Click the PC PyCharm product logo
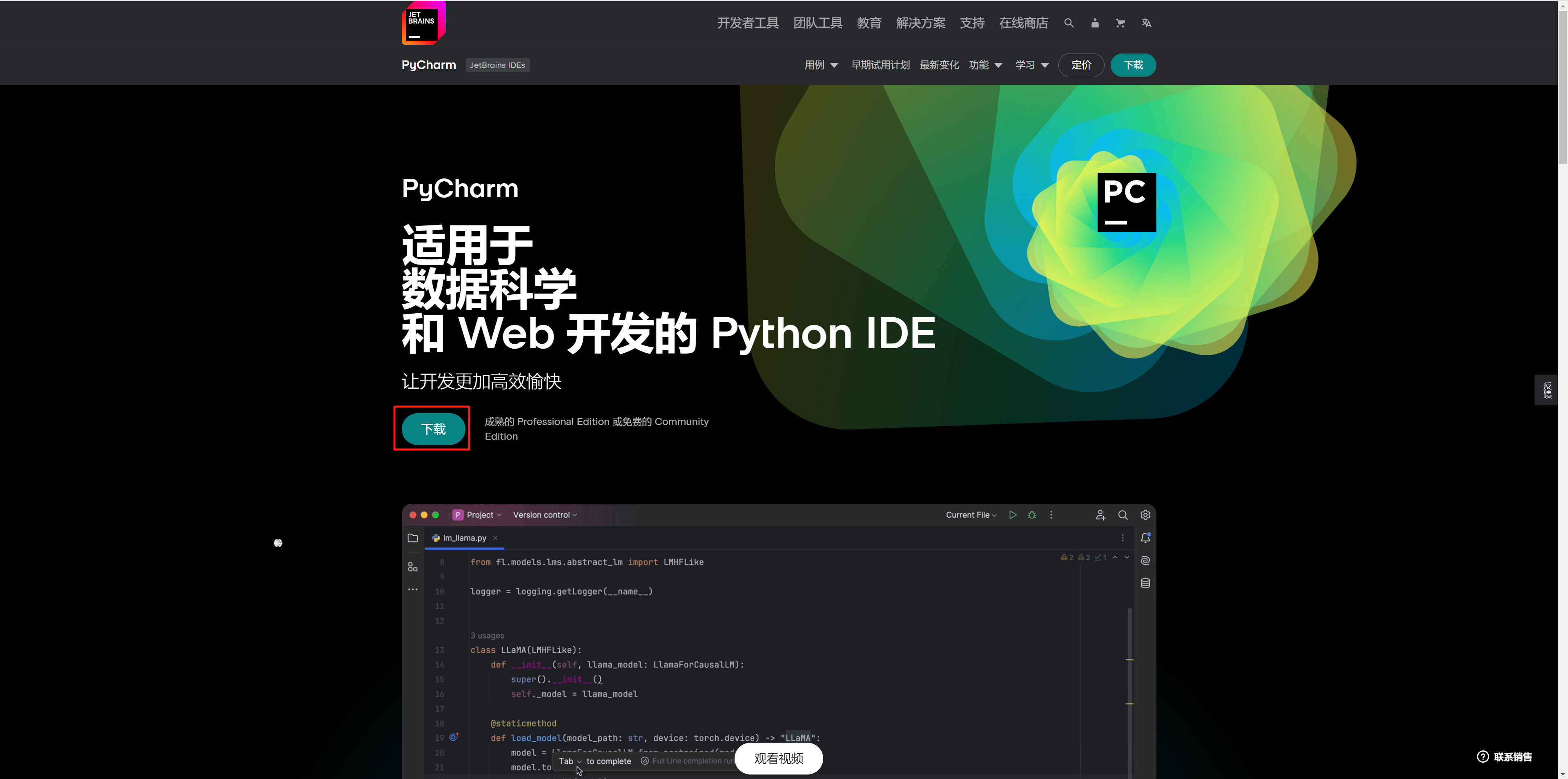This screenshot has height=779, width=1568. click(x=1127, y=202)
